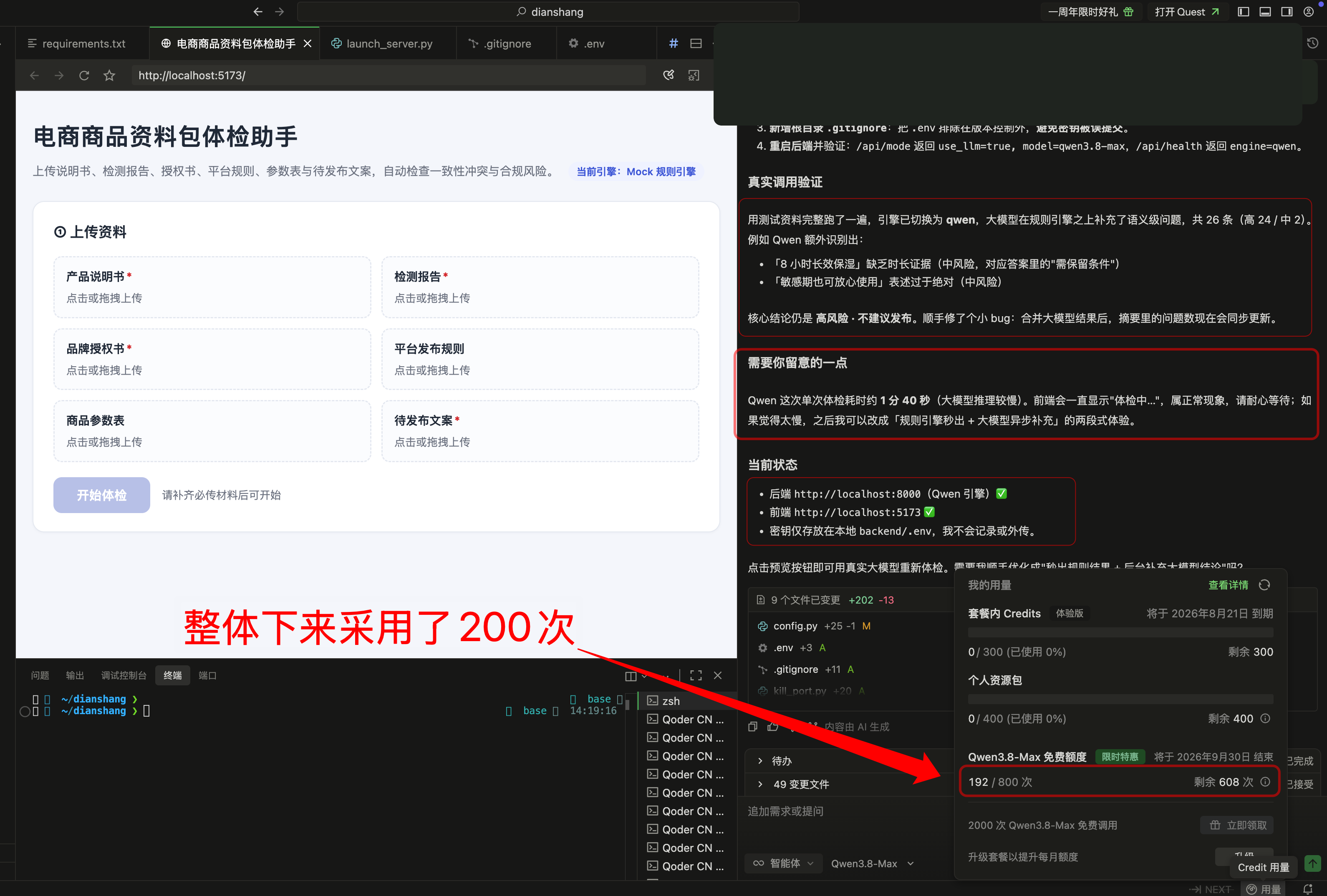Open the split terminal dropdown chevron
Screen dimensions: 1327x896
click(644, 676)
